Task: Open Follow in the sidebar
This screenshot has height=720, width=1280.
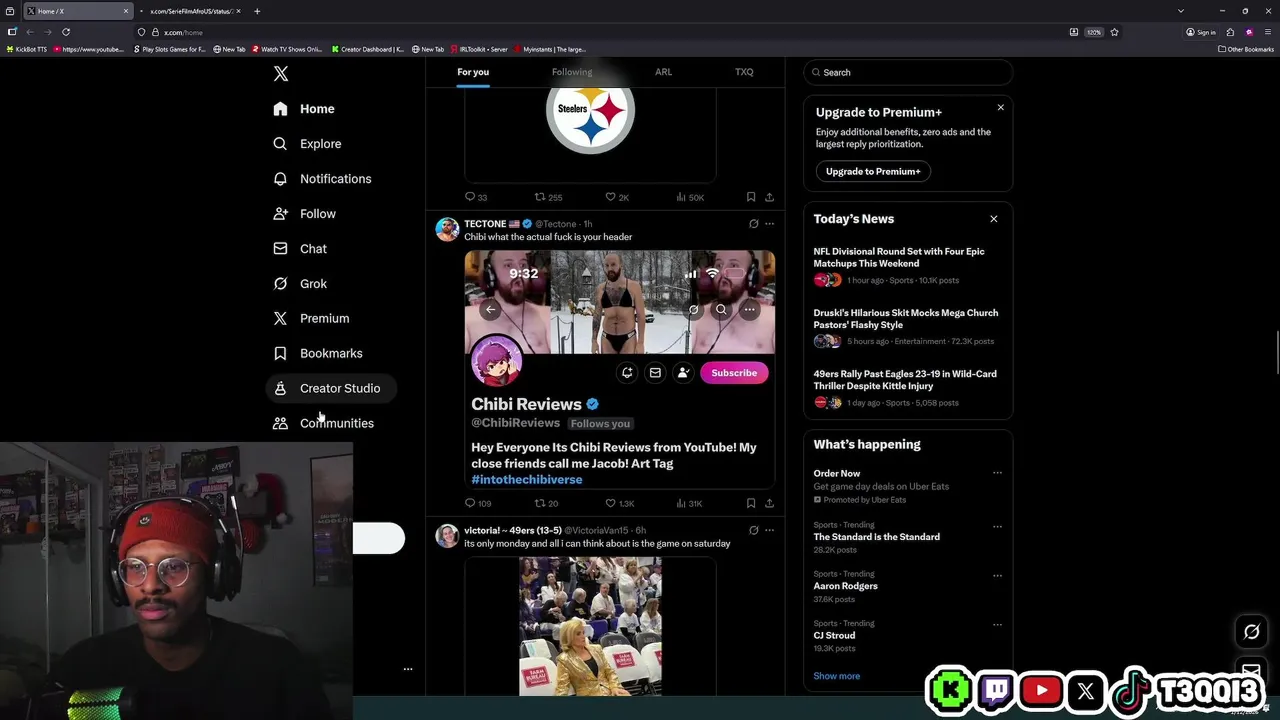Action: pyautogui.click(x=304, y=214)
